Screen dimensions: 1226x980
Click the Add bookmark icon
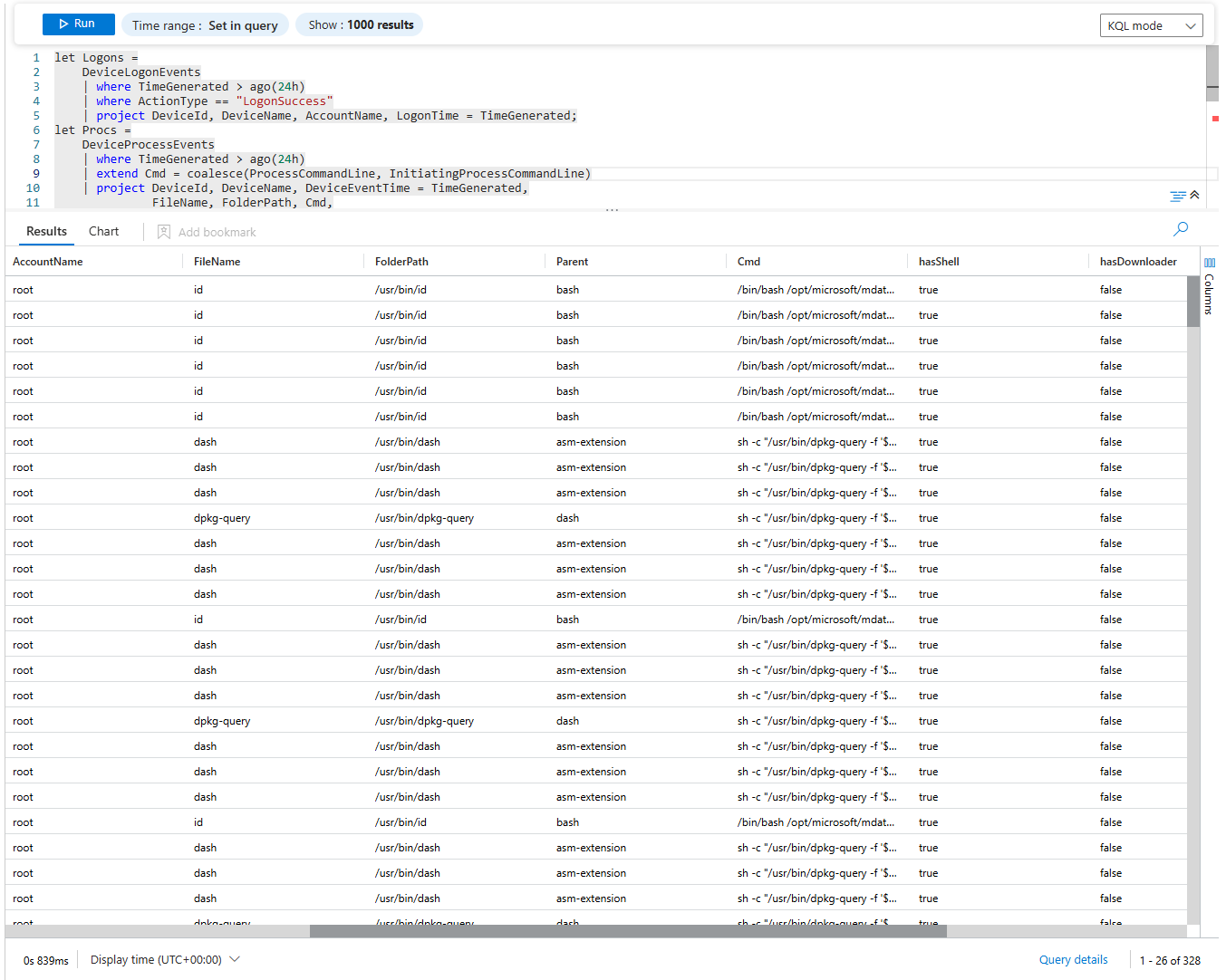click(164, 232)
